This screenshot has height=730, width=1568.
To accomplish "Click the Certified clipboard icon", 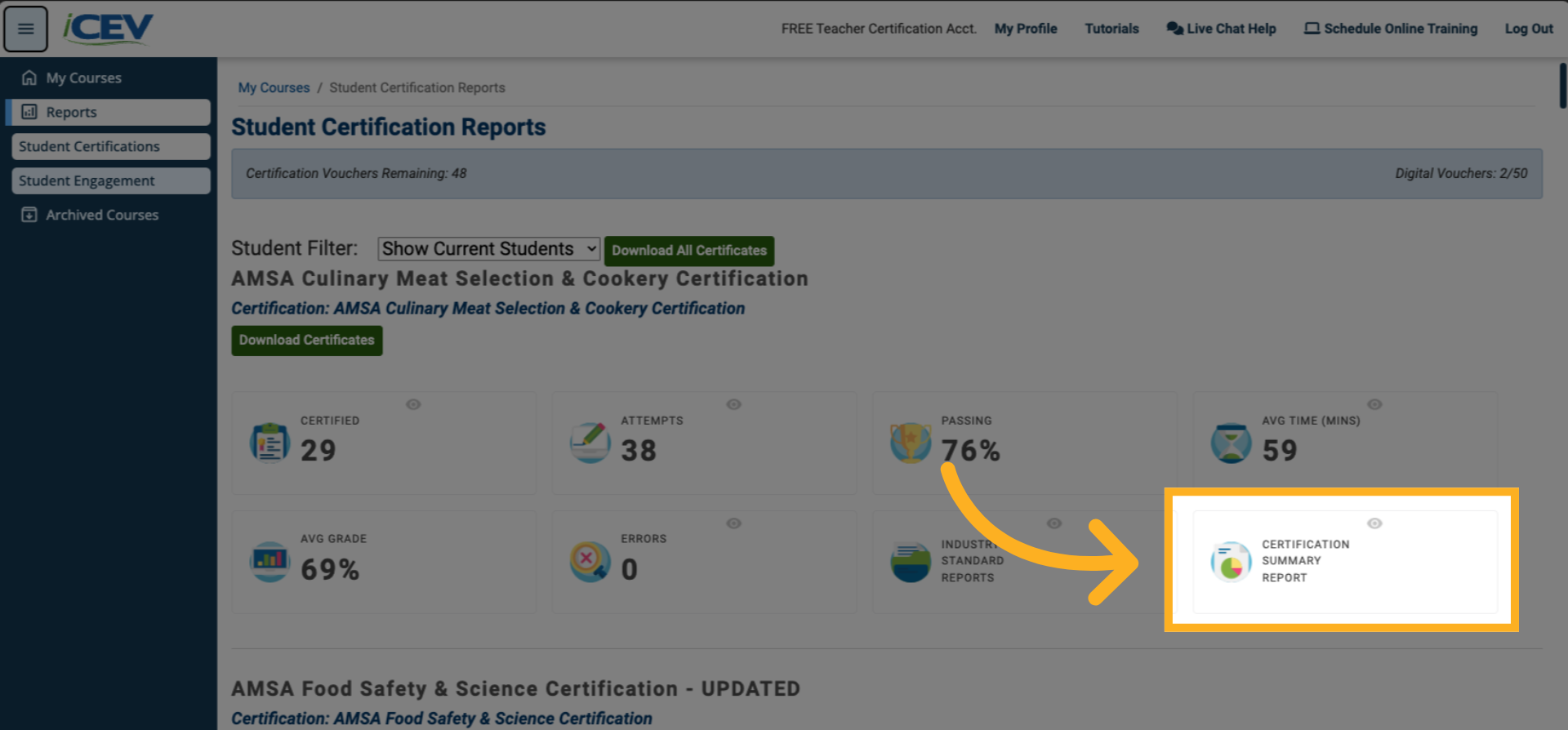I will point(269,443).
